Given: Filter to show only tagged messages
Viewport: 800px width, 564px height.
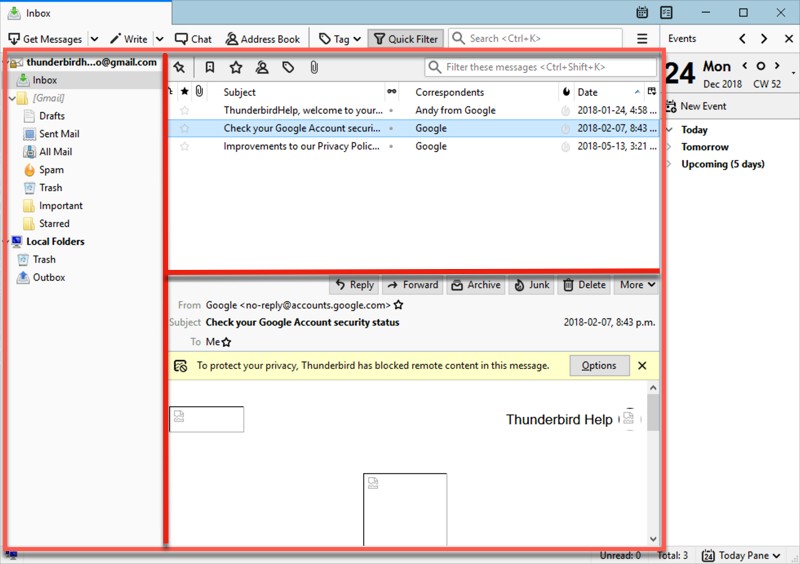Looking at the screenshot, I should tap(288, 67).
